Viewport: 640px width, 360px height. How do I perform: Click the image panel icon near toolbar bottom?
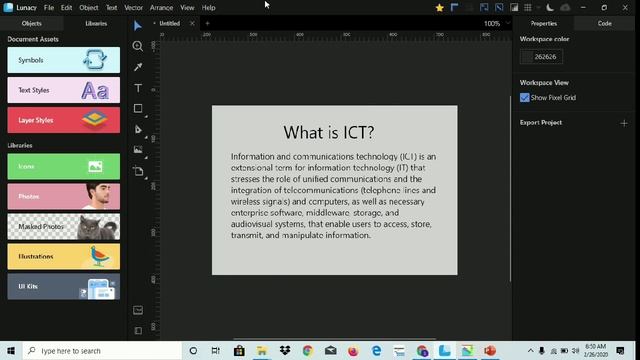[138, 310]
